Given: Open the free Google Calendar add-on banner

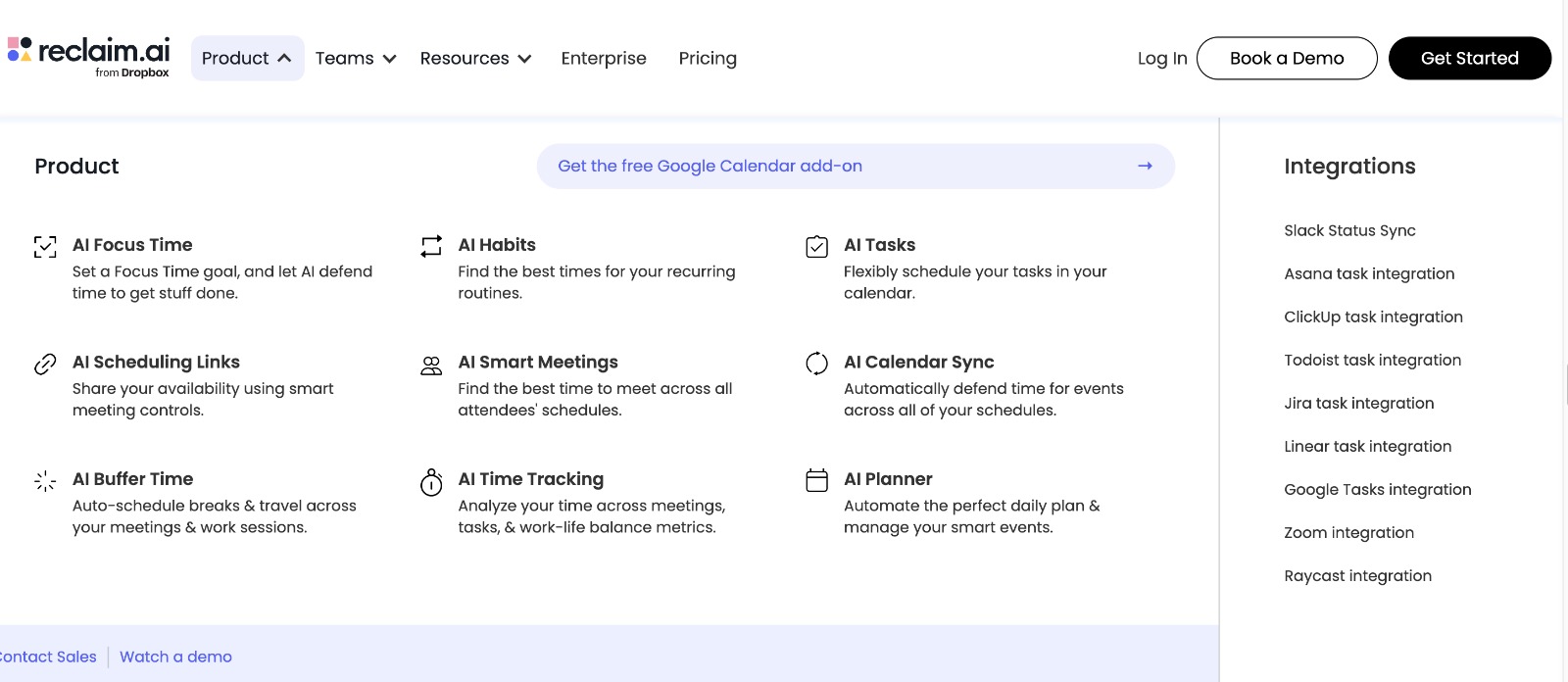Looking at the screenshot, I should 855,167.
